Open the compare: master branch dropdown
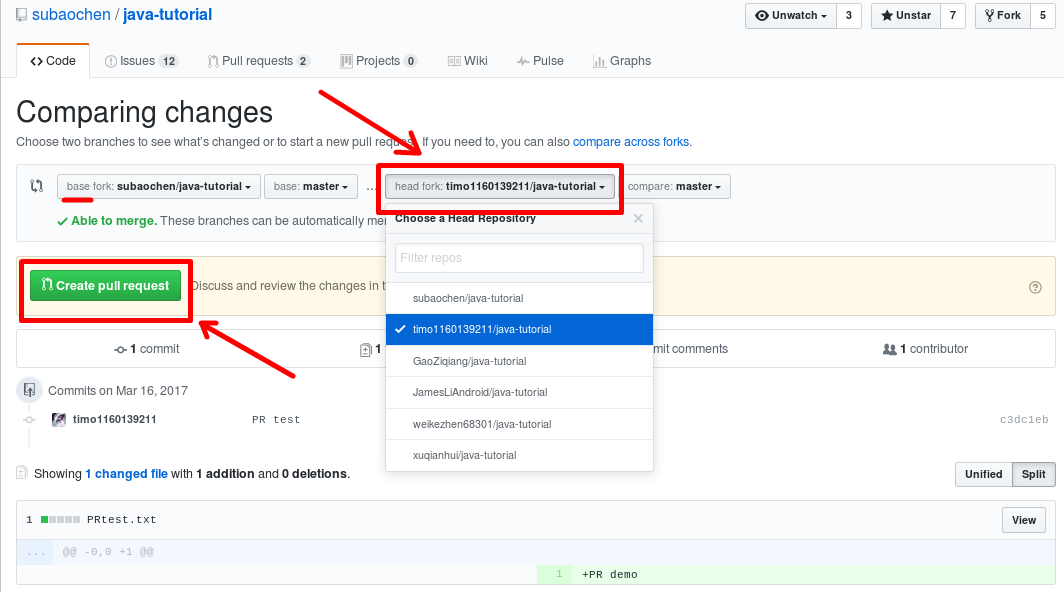 [x=674, y=187]
